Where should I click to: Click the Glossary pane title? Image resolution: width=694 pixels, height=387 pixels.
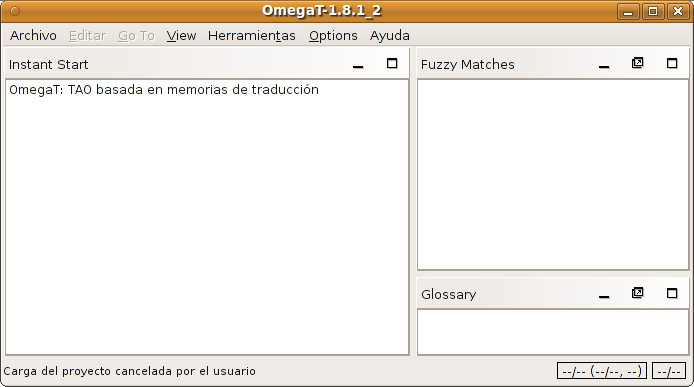(448, 294)
